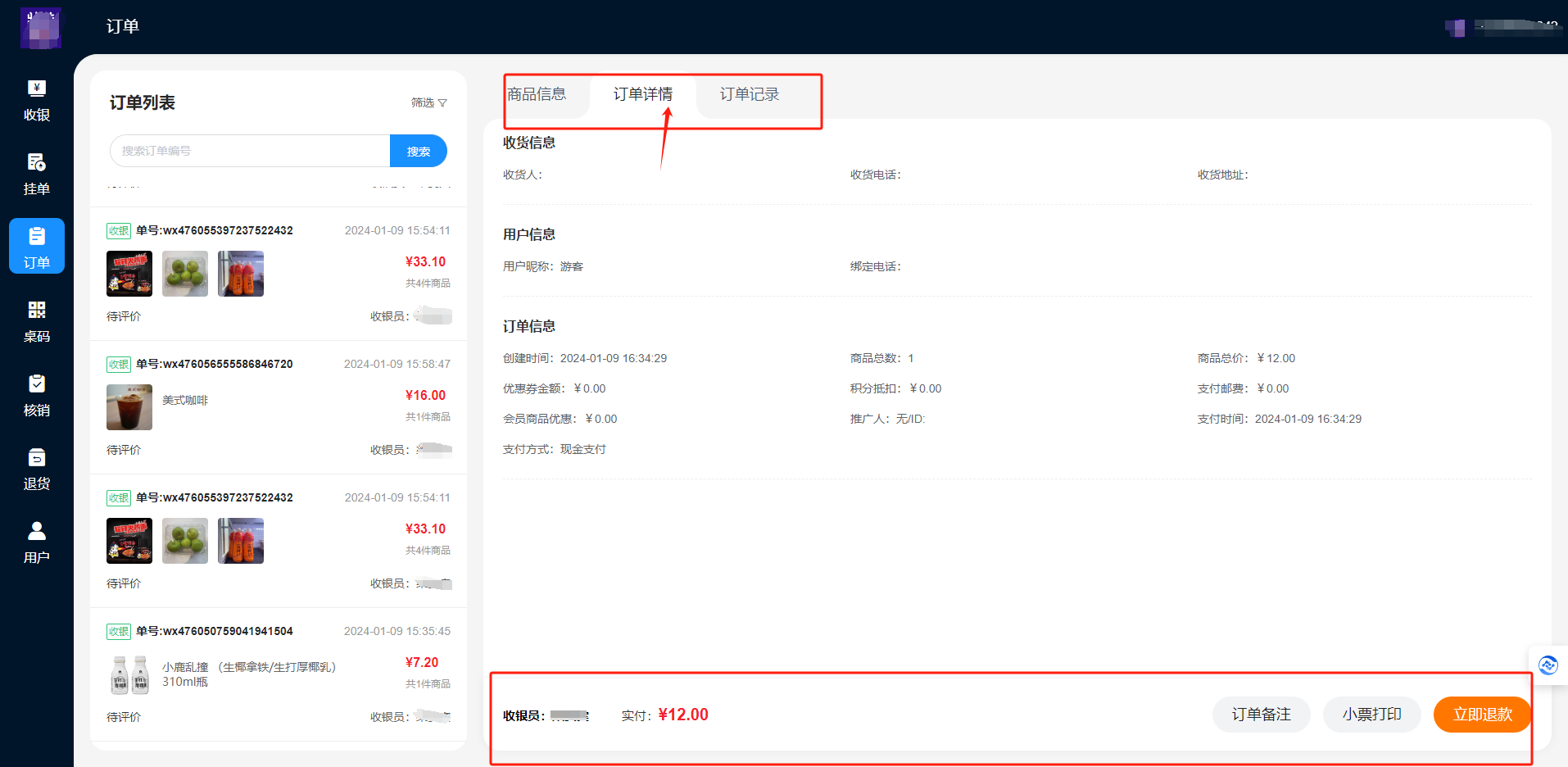
Task: Click the 搜索订单编号 input field
Action: 250,152
